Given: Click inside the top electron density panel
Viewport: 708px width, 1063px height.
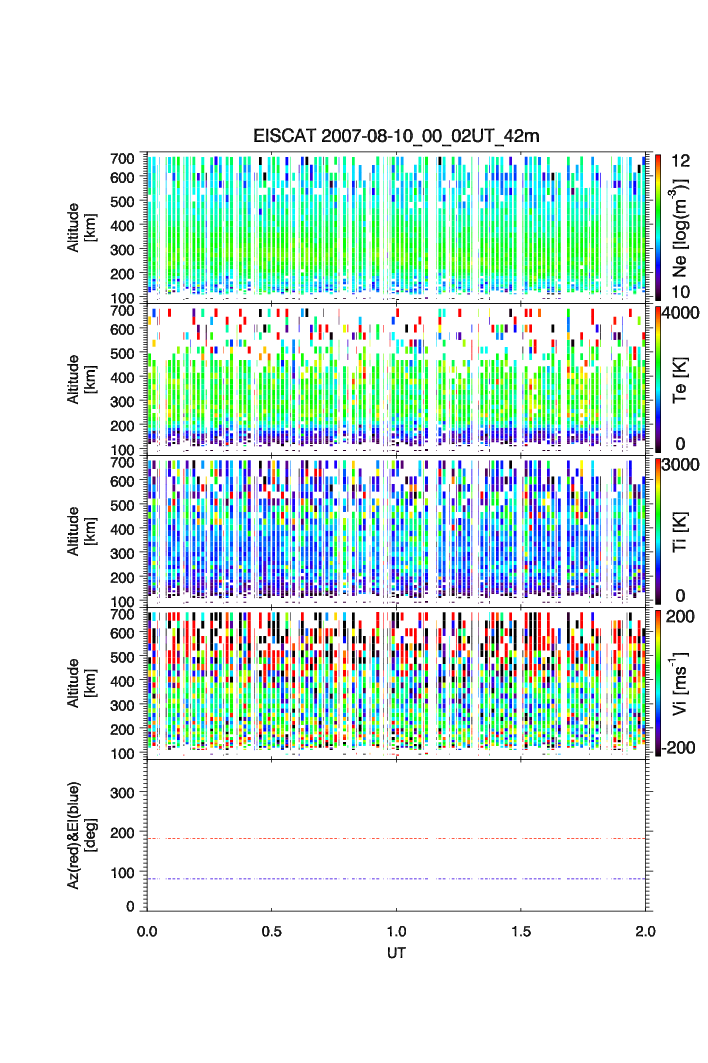Looking at the screenshot, I should pos(396,225).
